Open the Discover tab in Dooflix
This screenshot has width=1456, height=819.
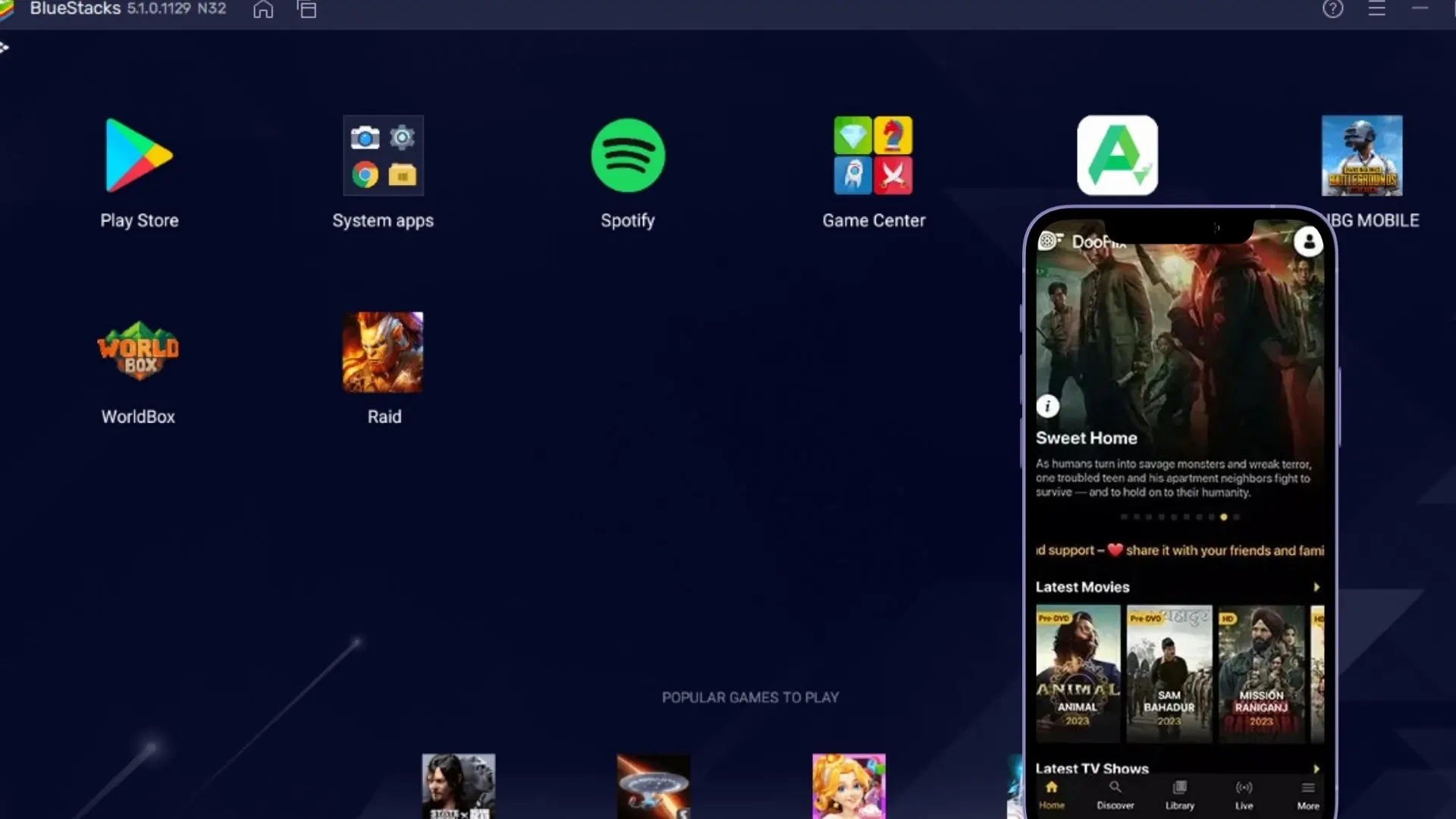[x=1116, y=795]
